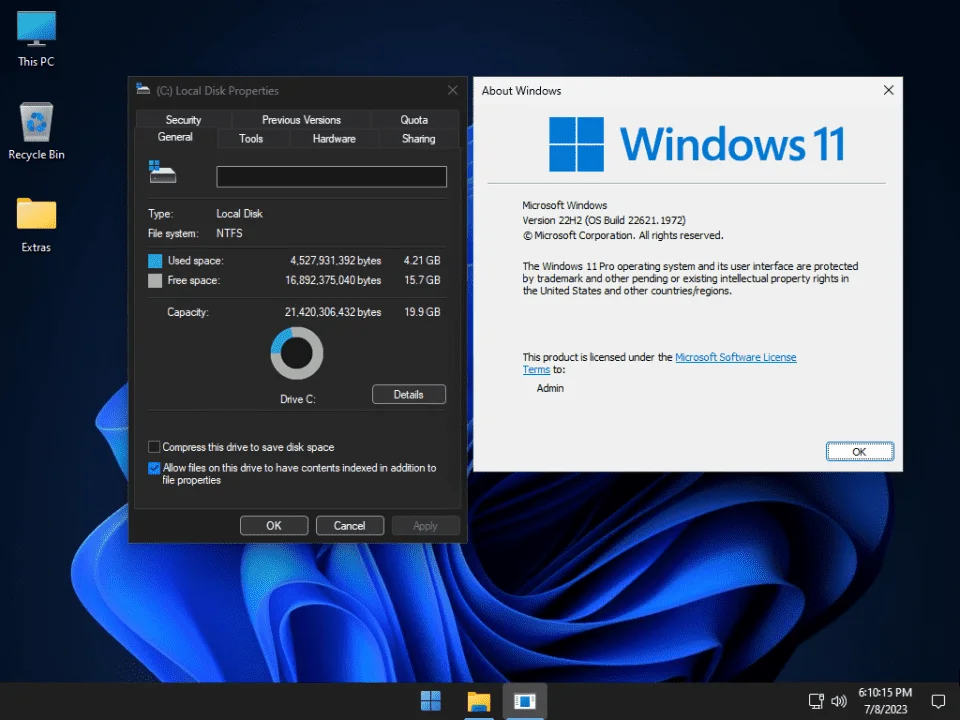Uncheck Allow files to have contents indexed

(x=154, y=468)
